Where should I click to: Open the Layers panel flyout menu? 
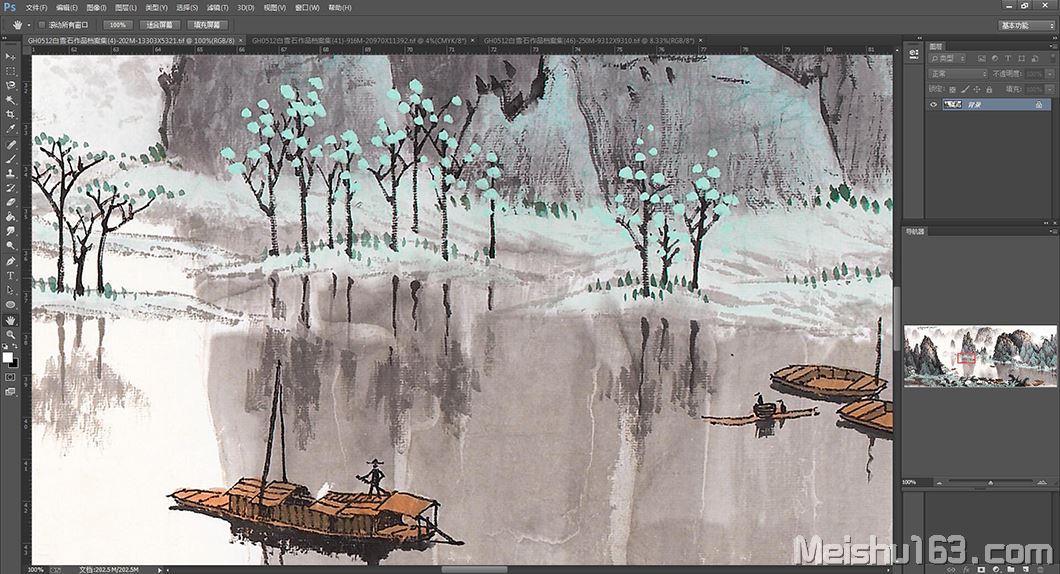[1053, 47]
